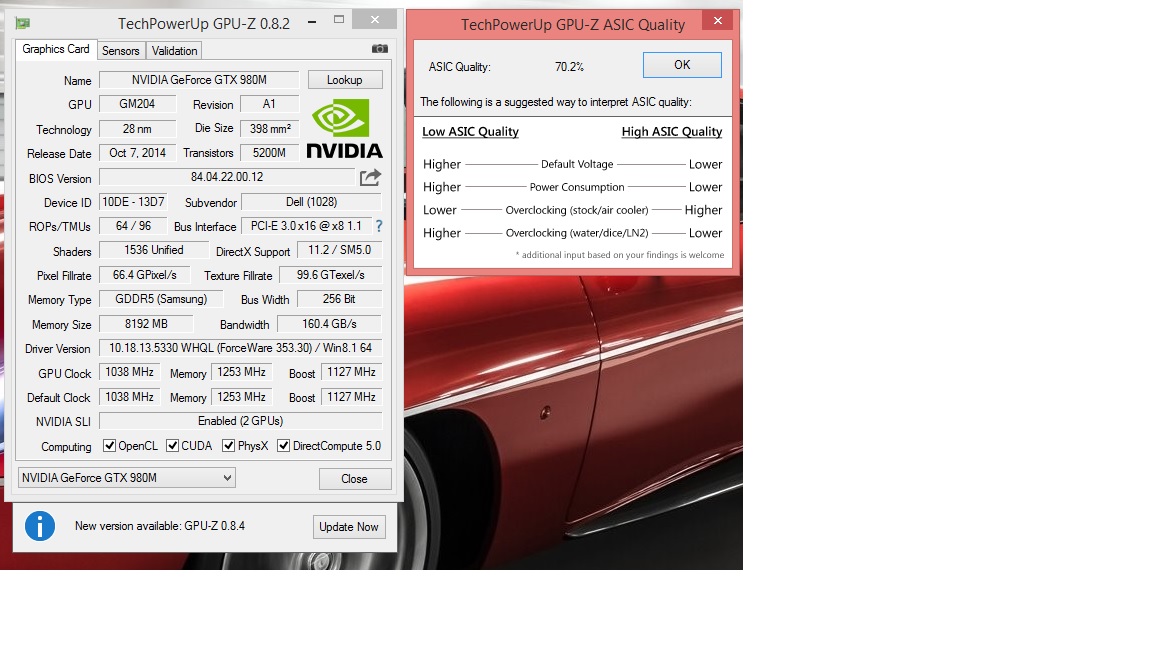
Task: Click the Bus Width field 256 Bit
Action: pos(339,299)
